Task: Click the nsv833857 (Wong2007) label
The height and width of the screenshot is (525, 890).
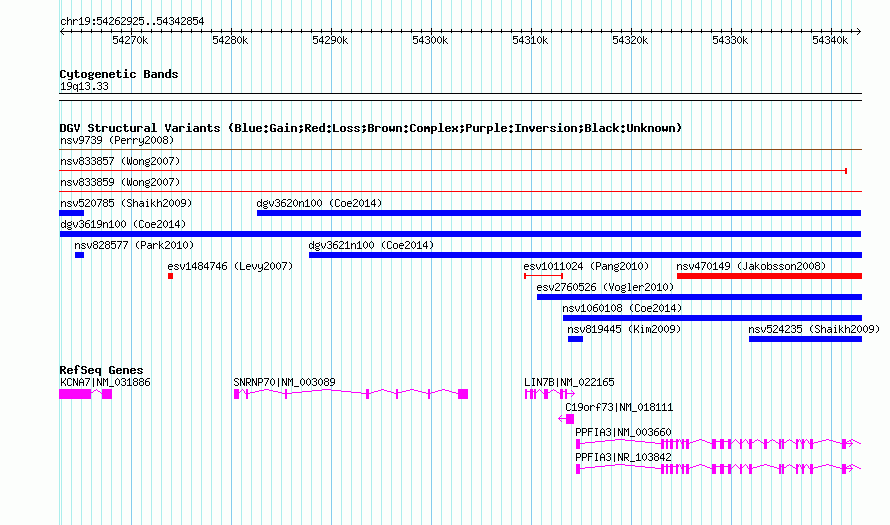Action: coord(120,161)
